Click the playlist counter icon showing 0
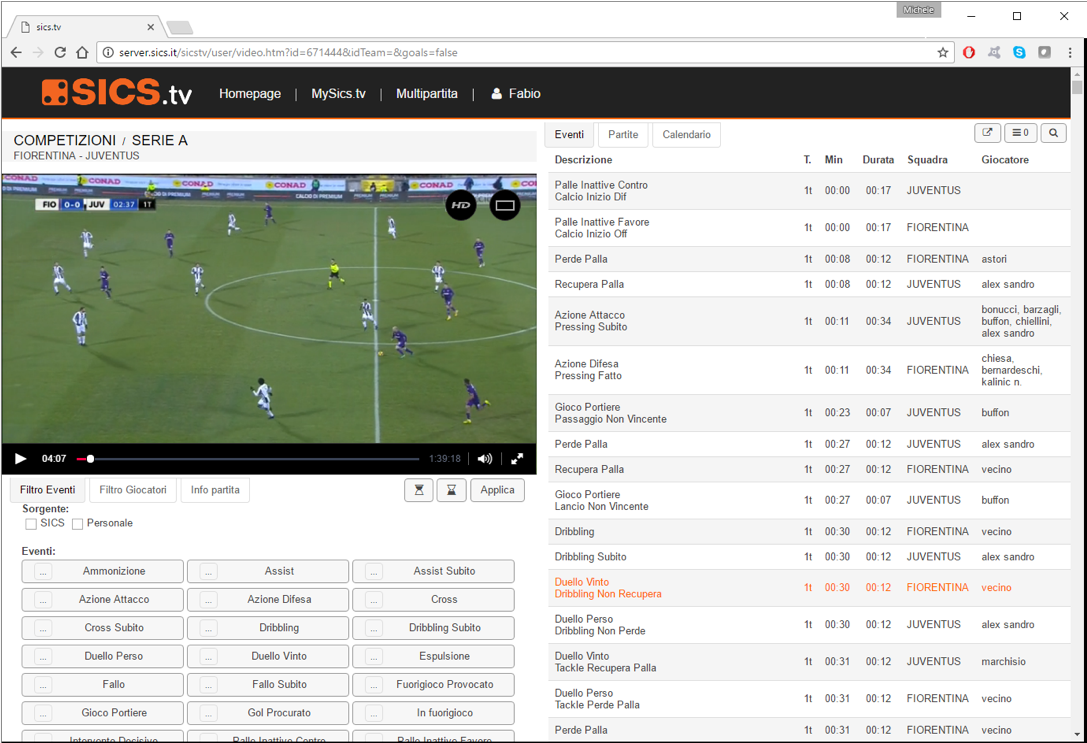The image size is (1087, 743). point(1020,132)
